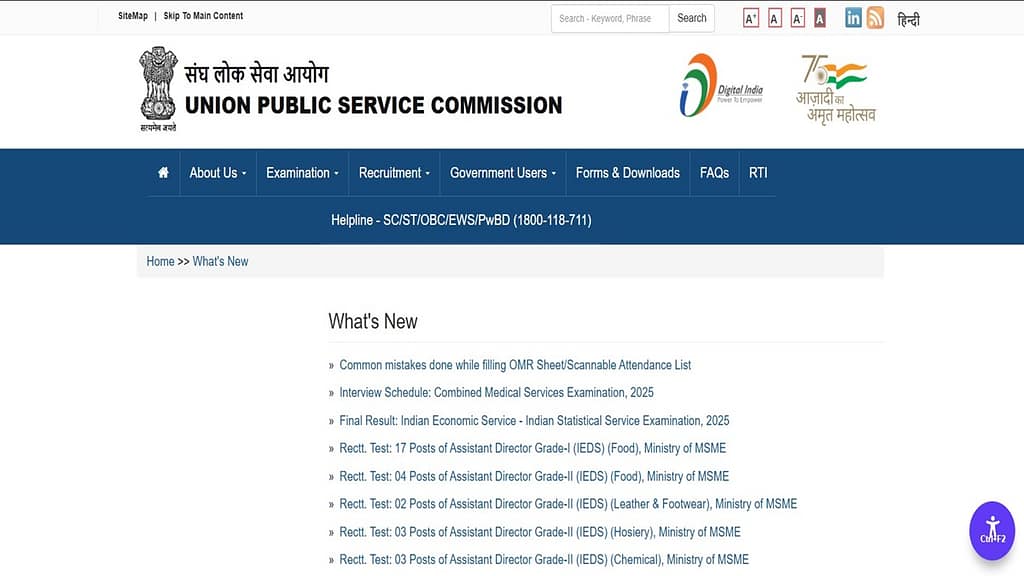Open the Government Users dropdown

click(502, 172)
